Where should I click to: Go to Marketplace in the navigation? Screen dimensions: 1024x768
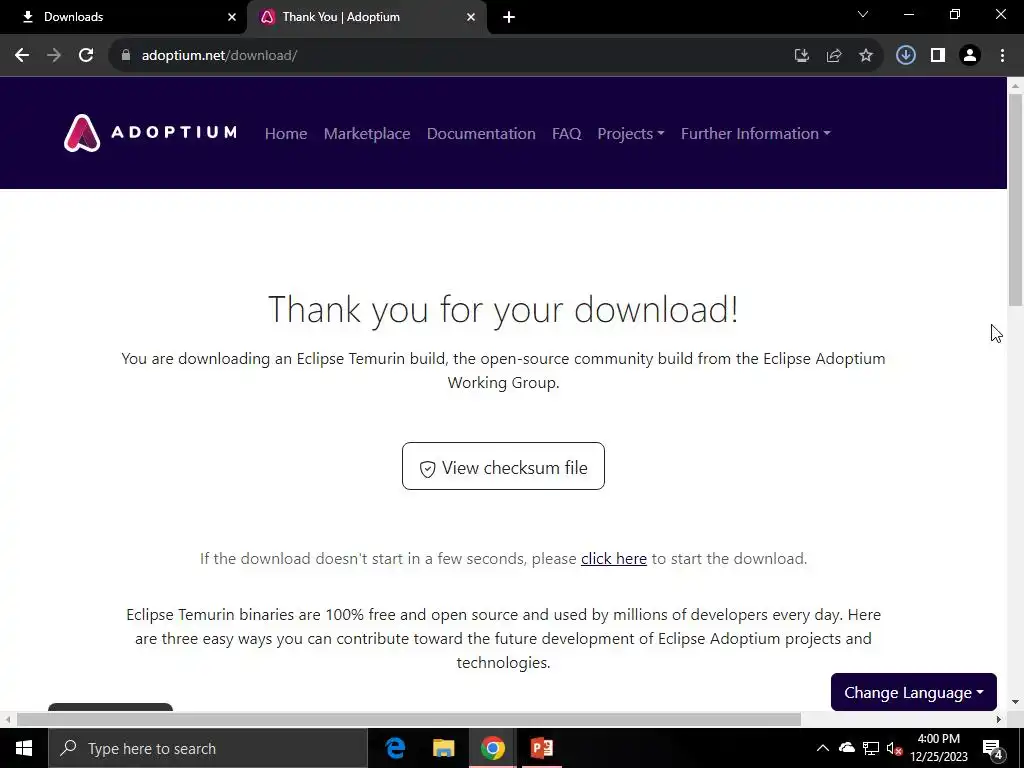point(367,134)
